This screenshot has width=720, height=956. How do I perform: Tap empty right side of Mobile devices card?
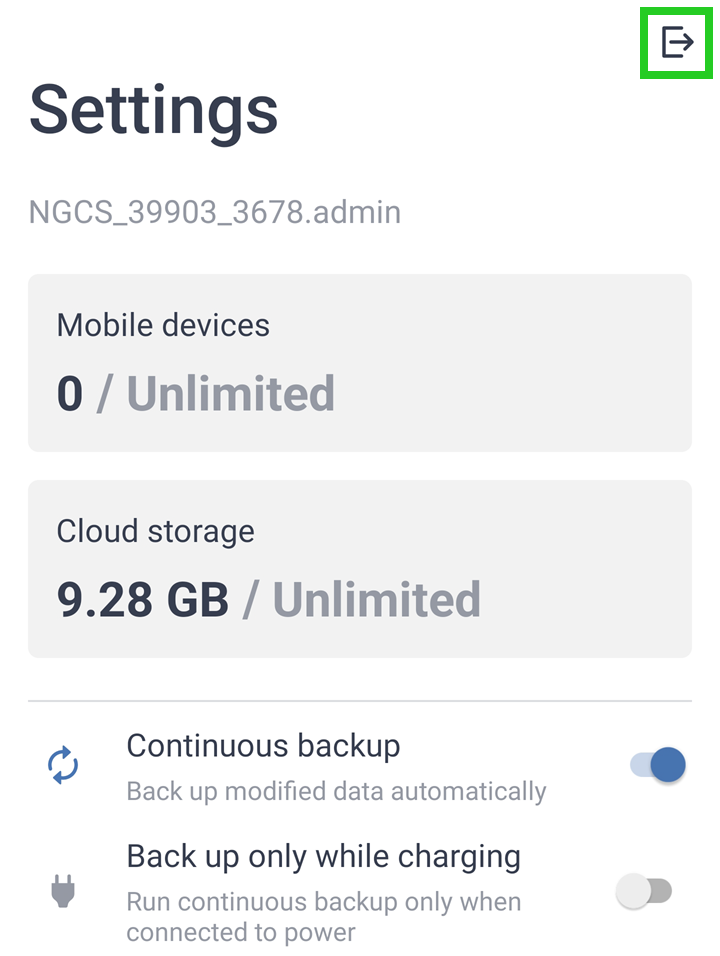point(560,362)
